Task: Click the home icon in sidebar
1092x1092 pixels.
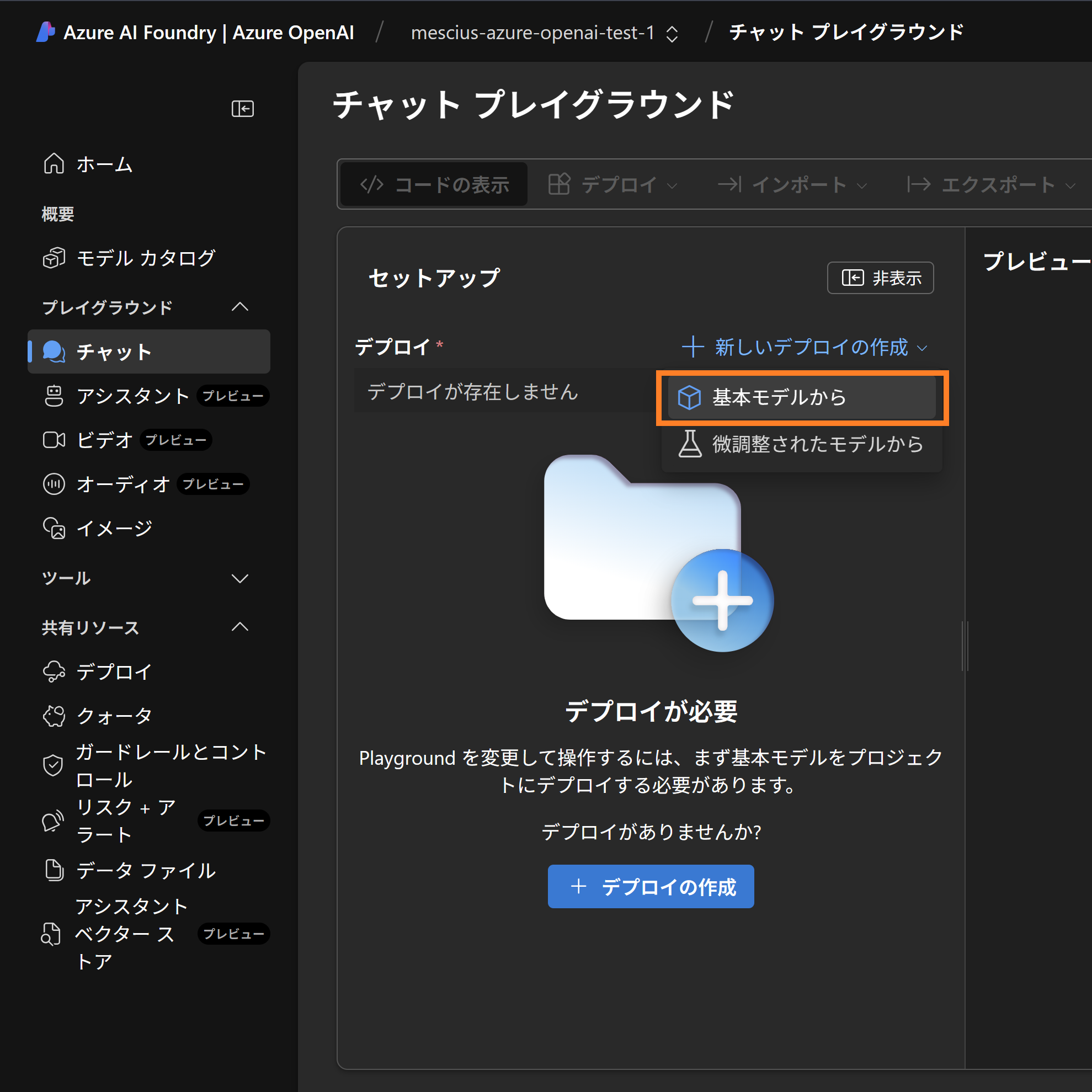Action: point(54,164)
